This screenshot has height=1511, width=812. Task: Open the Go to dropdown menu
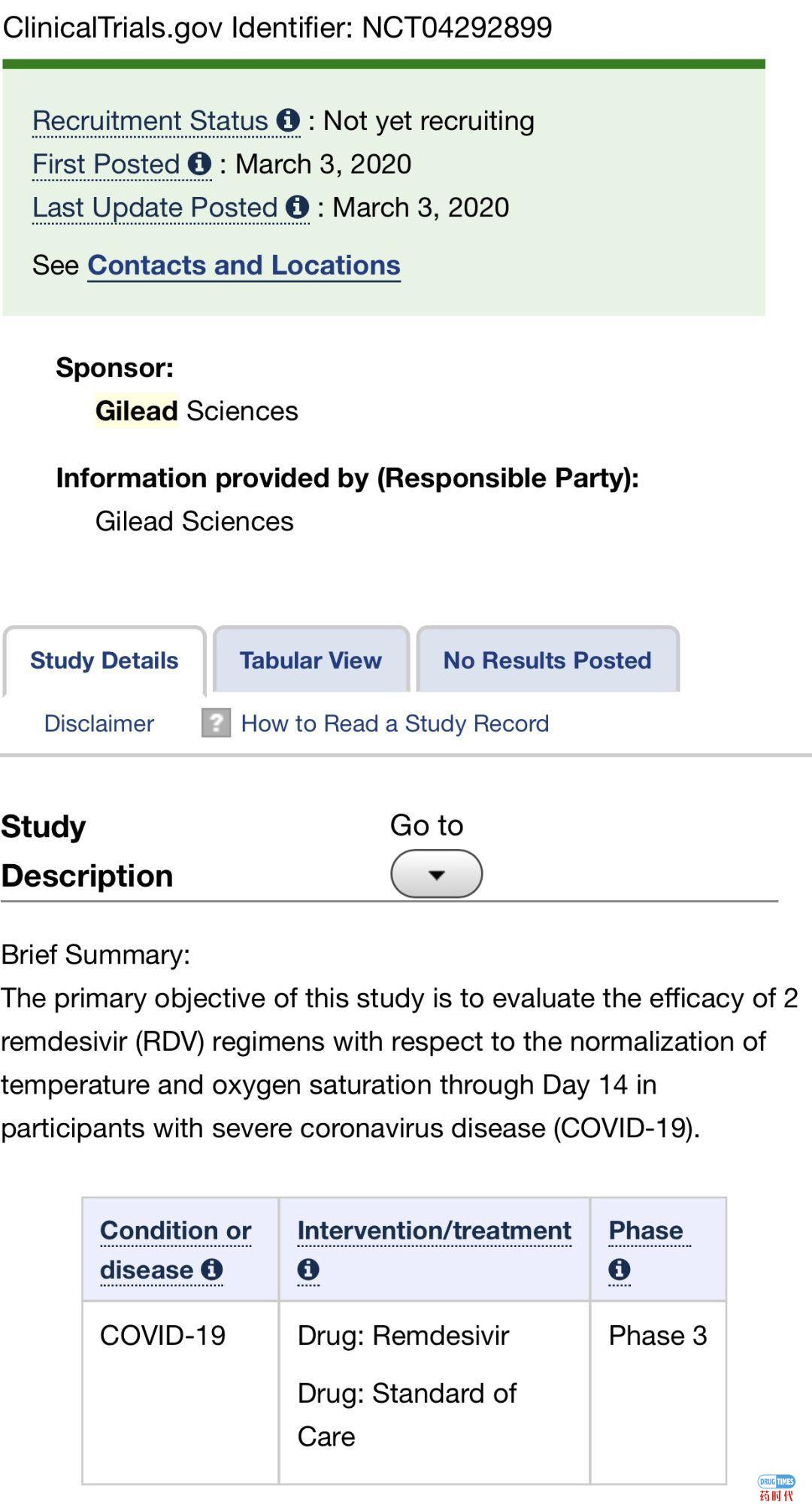click(436, 874)
